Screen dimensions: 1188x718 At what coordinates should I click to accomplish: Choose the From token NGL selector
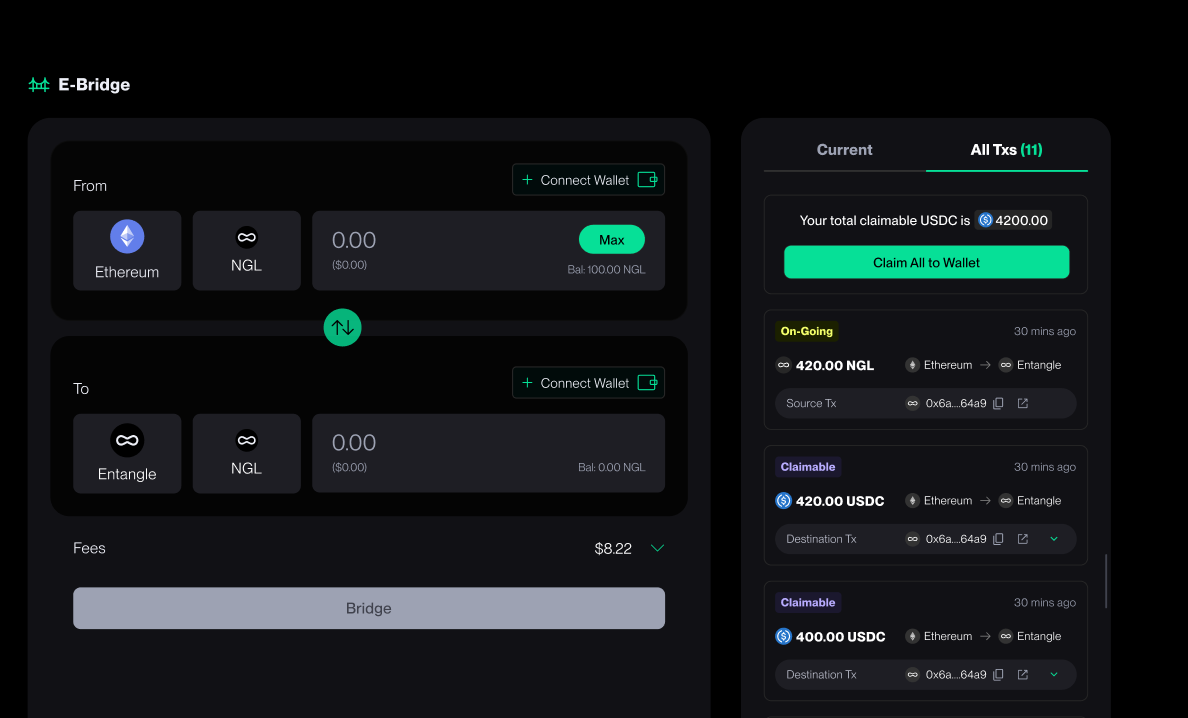(x=246, y=250)
